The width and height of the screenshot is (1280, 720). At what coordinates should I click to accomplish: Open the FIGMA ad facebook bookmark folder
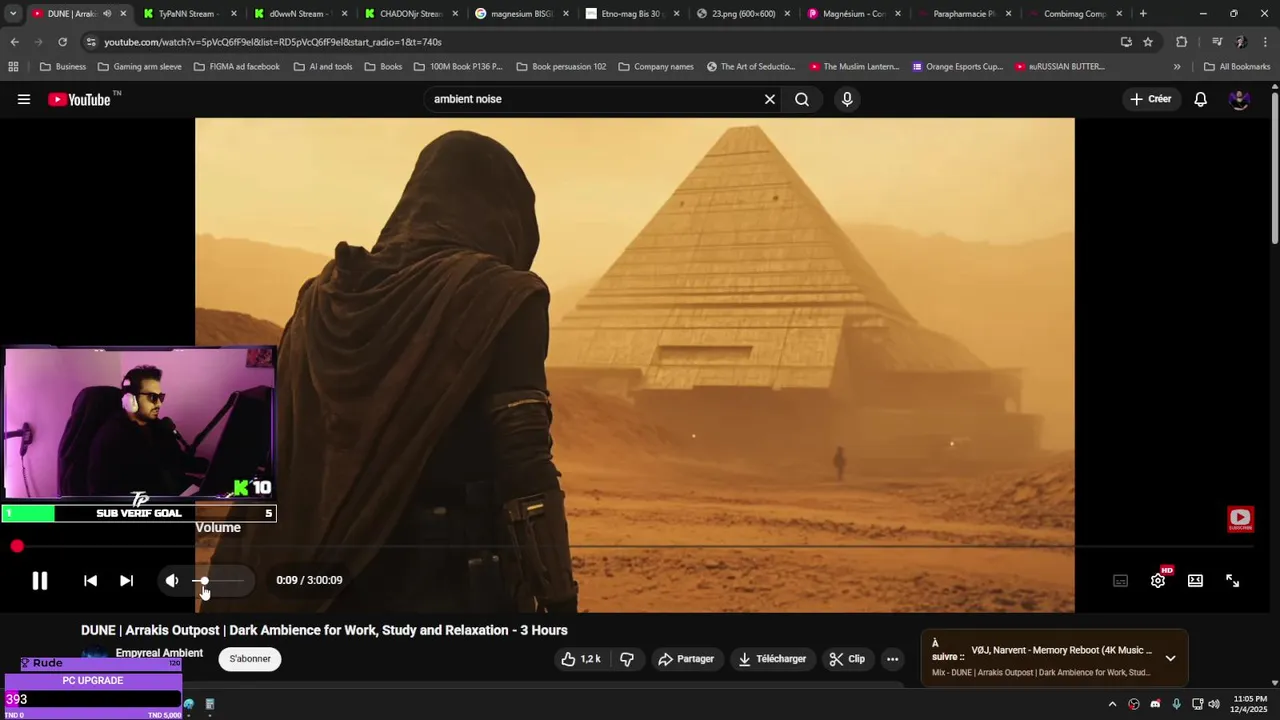[x=236, y=67]
